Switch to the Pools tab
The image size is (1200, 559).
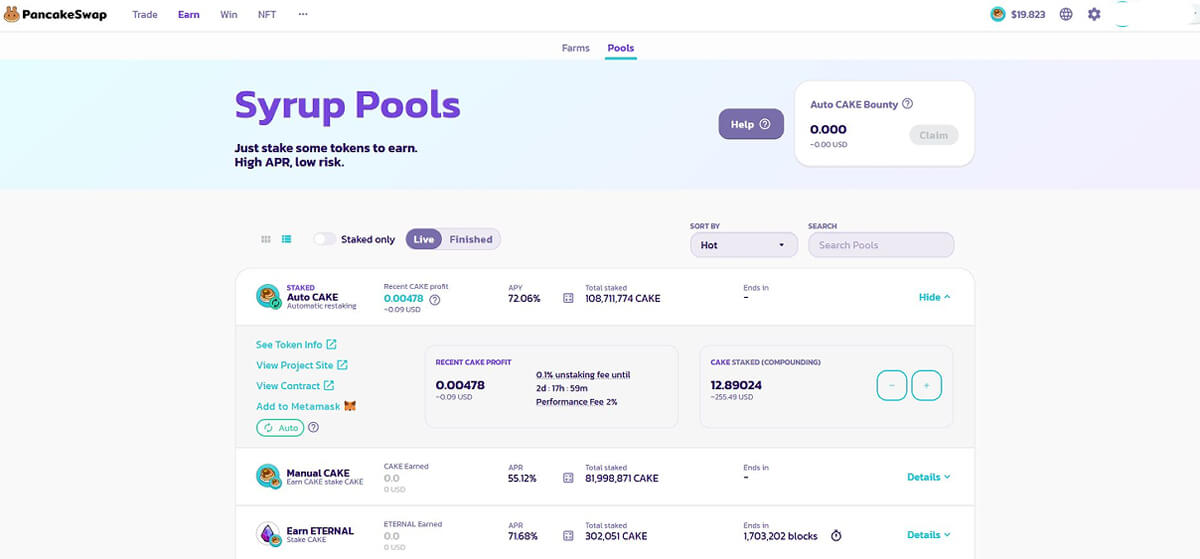[x=621, y=48]
